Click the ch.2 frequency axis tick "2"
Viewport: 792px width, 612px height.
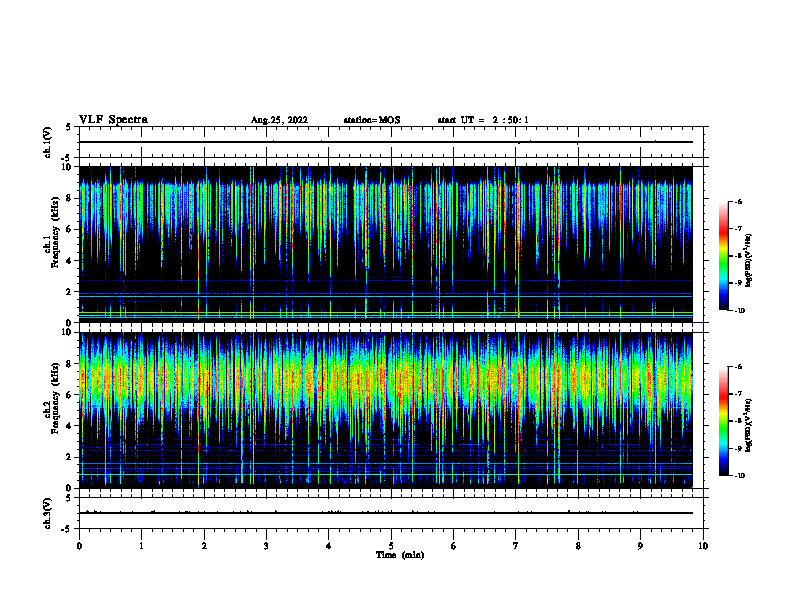click(x=70, y=457)
